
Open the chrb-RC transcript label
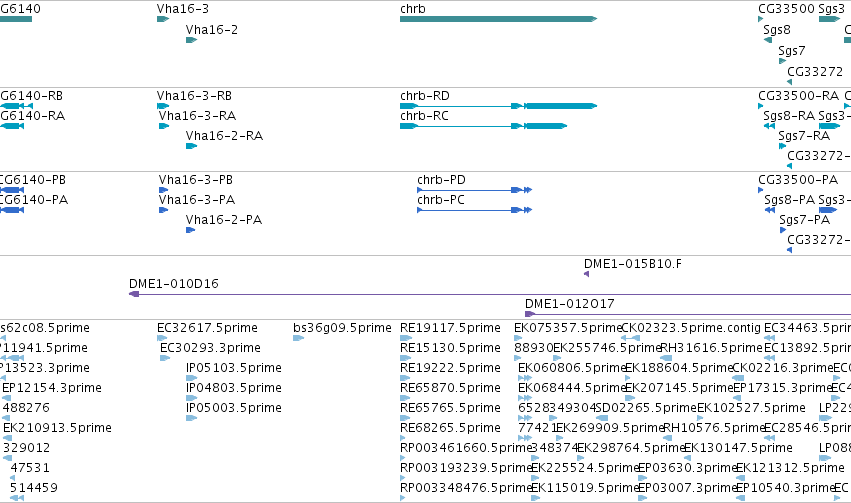424,116
